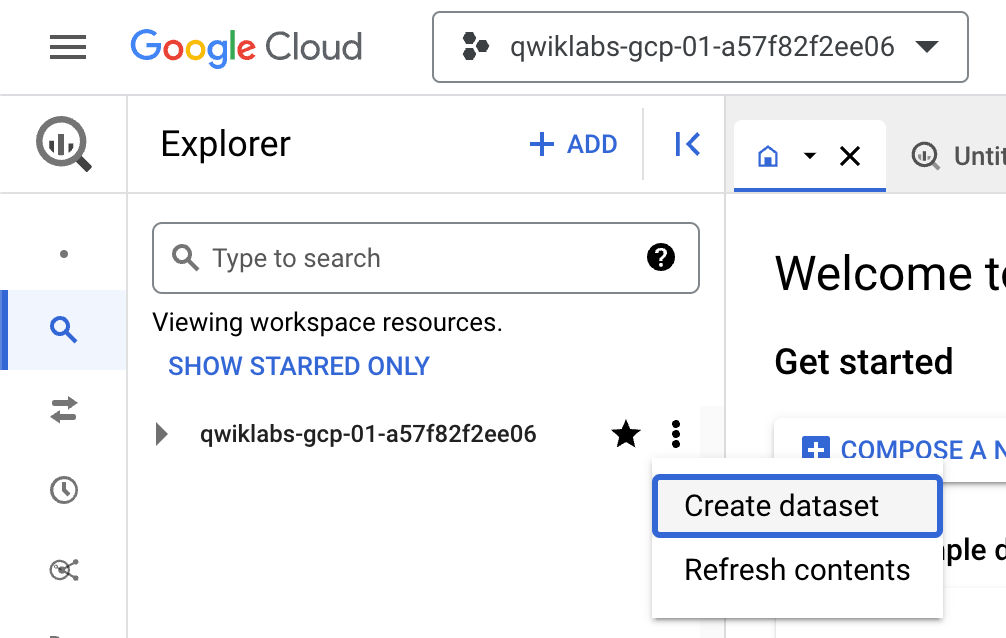Viewport: 1006px width, 638px height.
Task: Select the home tab icon
Action: click(x=767, y=156)
